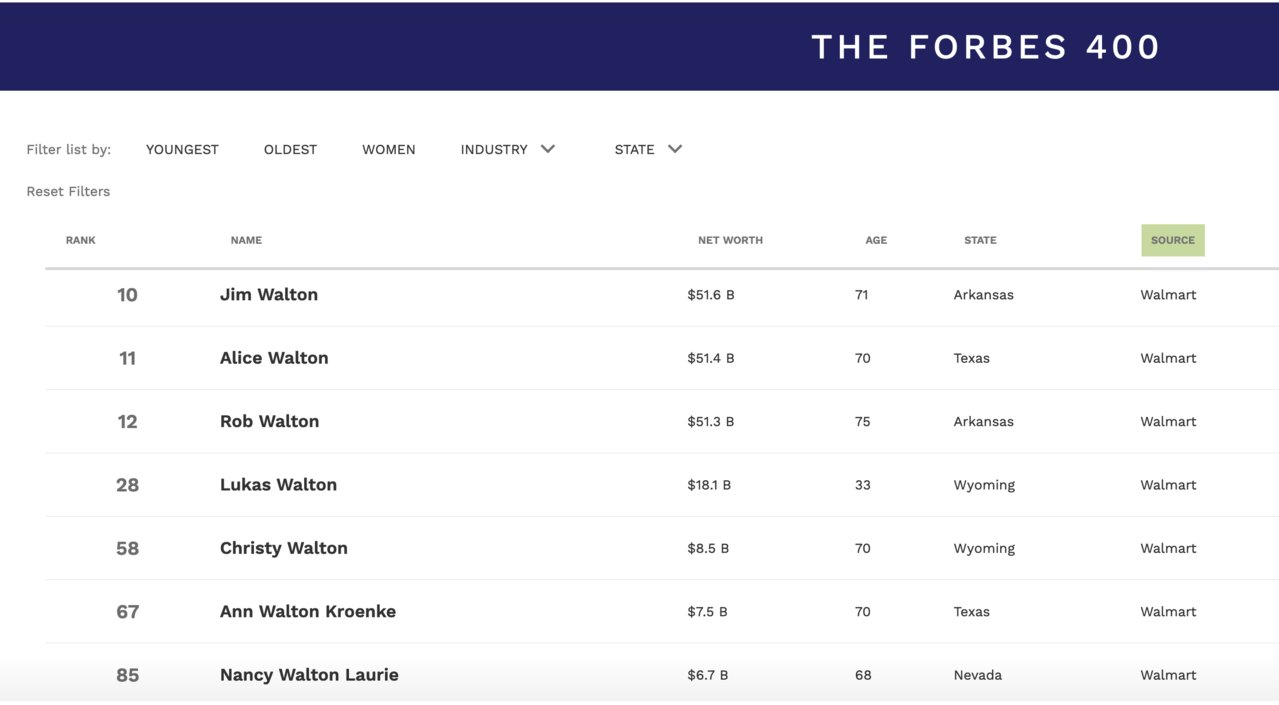The height and width of the screenshot is (705, 1279).
Task: Open the STATE filter dropdown arrow
Action: coord(675,149)
